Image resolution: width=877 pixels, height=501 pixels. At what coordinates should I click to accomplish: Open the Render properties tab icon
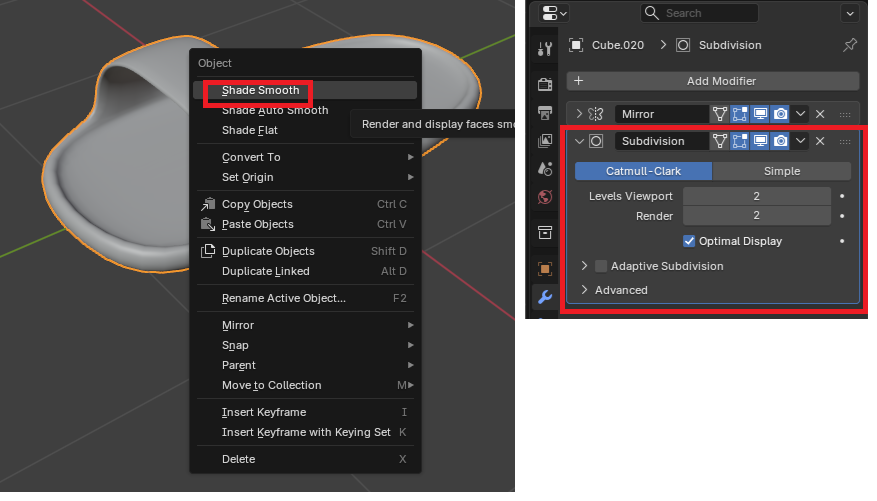pos(545,84)
